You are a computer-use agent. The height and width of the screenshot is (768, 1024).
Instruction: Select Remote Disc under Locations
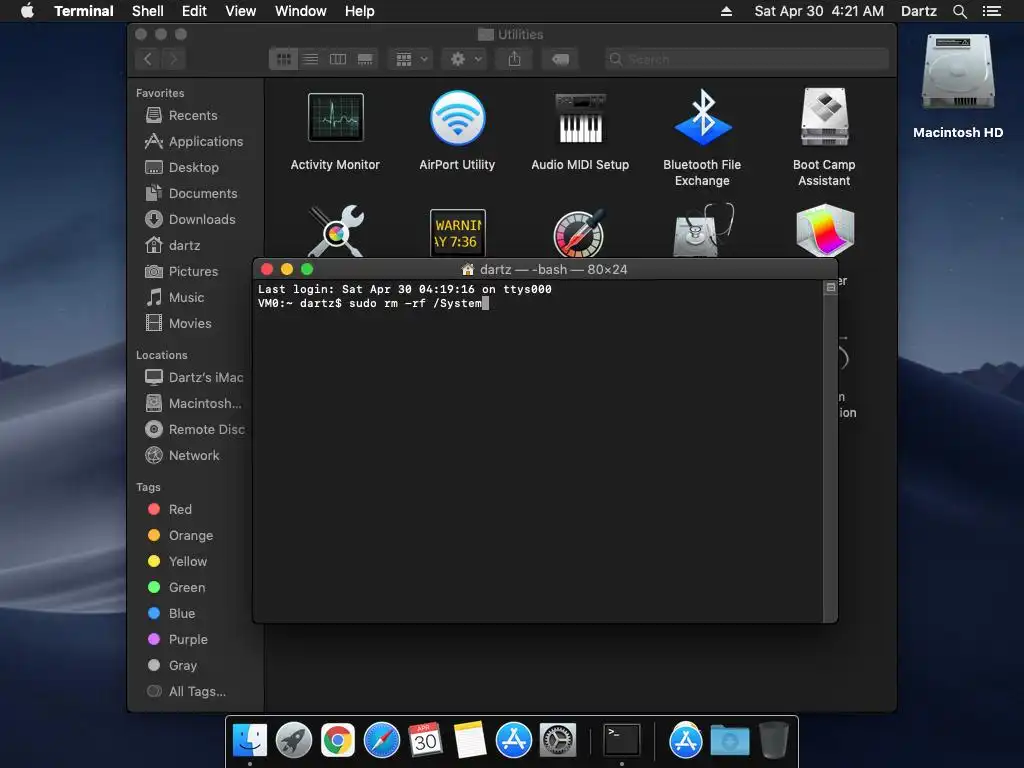[x=195, y=430]
